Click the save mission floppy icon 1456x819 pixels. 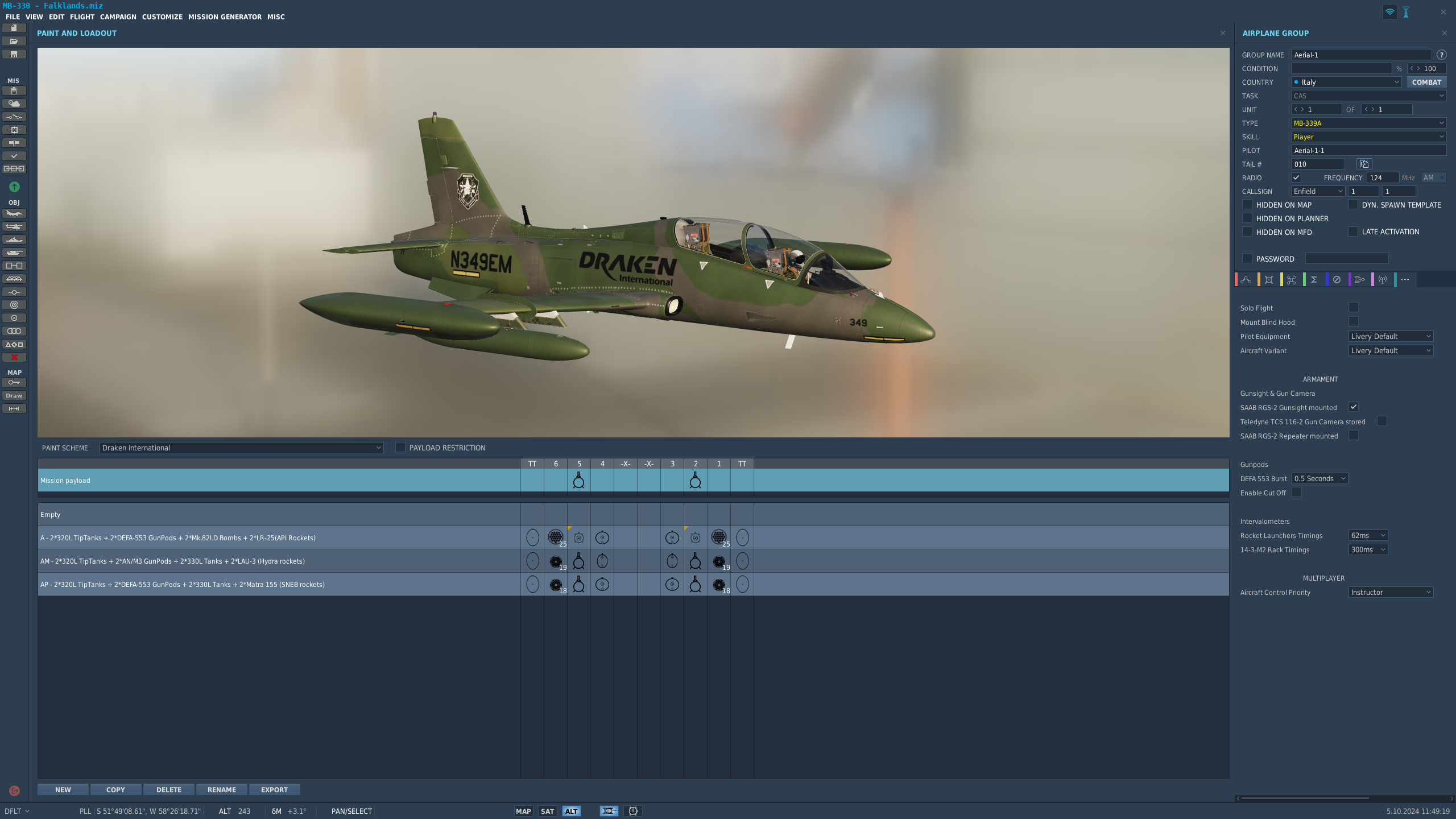coord(14,54)
